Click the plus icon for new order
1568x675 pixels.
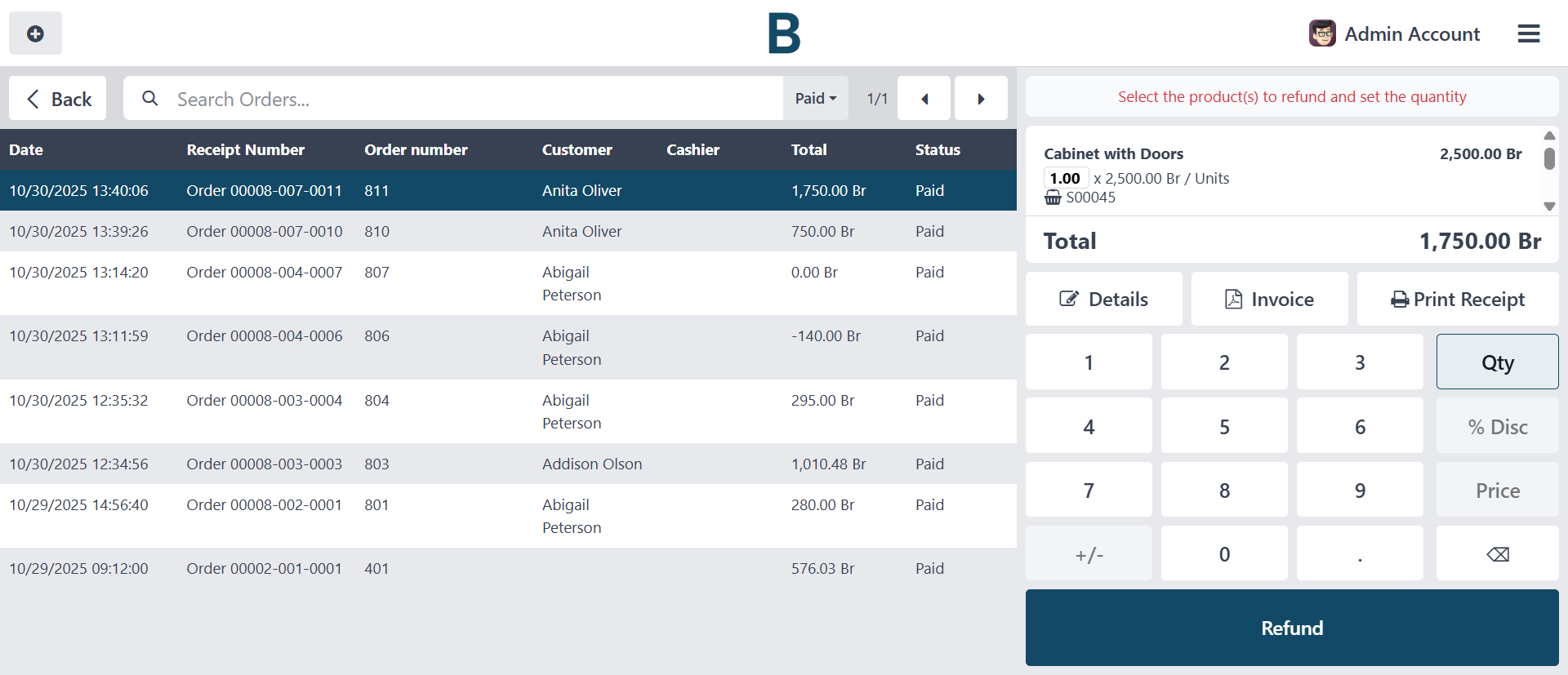click(x=35, y=33)
